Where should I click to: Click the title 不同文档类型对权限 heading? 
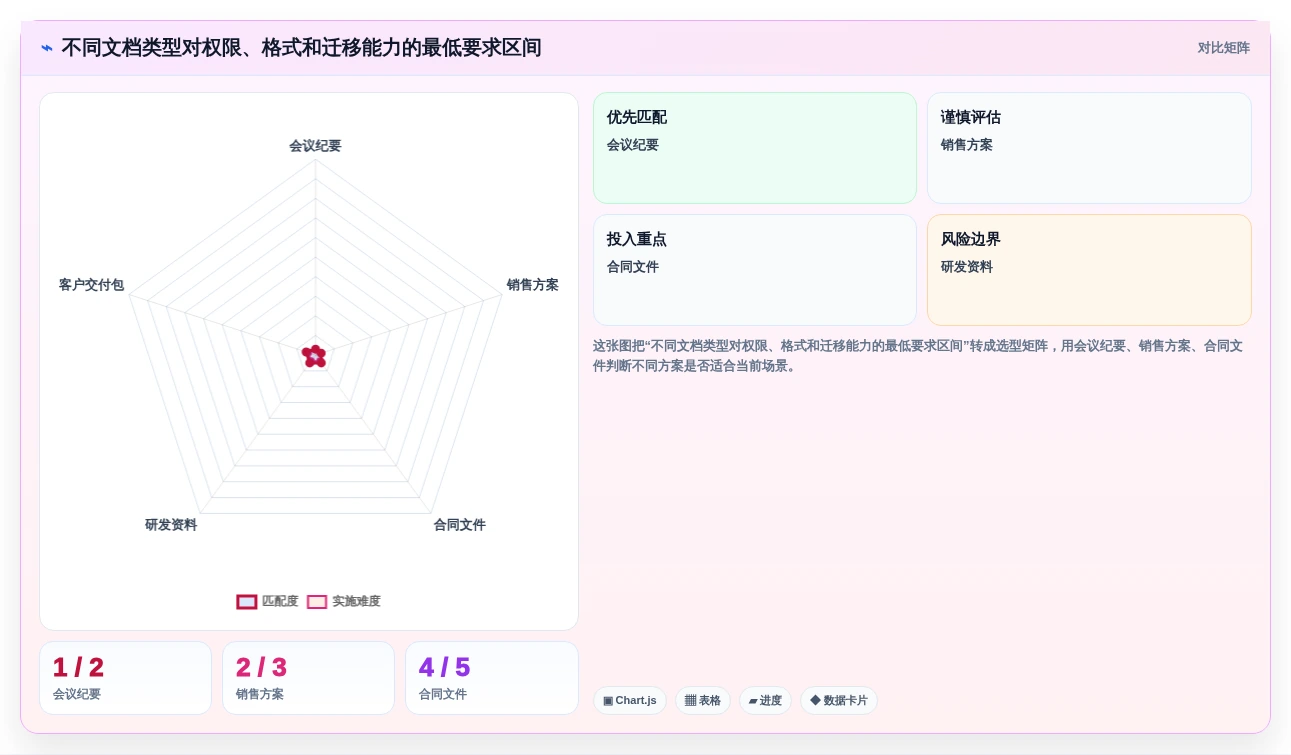(x=301, y=48)
